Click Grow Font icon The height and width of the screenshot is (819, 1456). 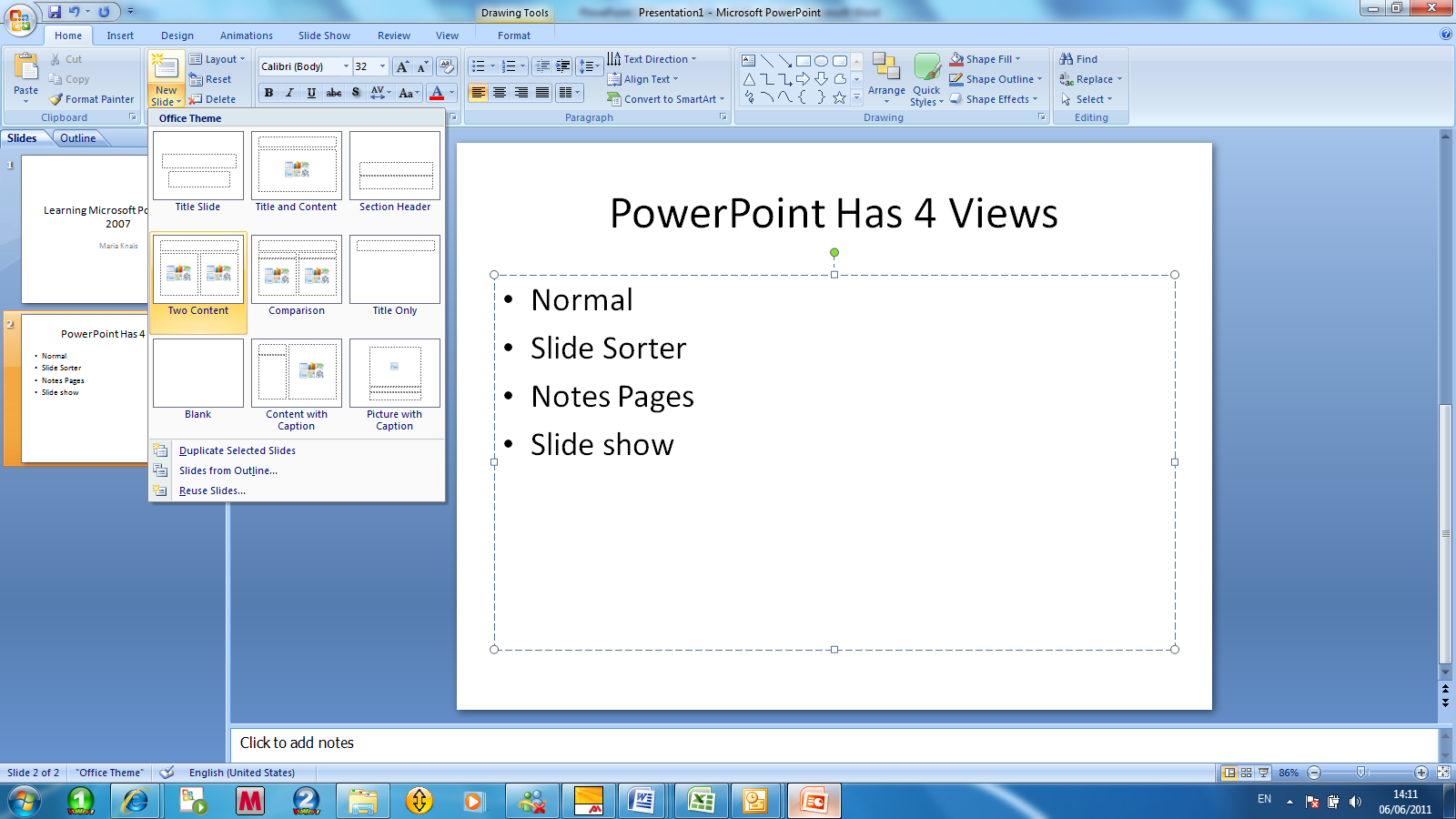402,66
